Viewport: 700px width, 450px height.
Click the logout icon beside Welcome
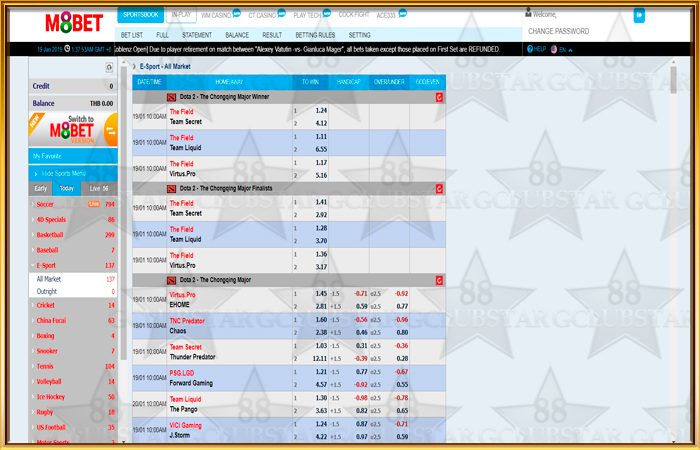639,16
